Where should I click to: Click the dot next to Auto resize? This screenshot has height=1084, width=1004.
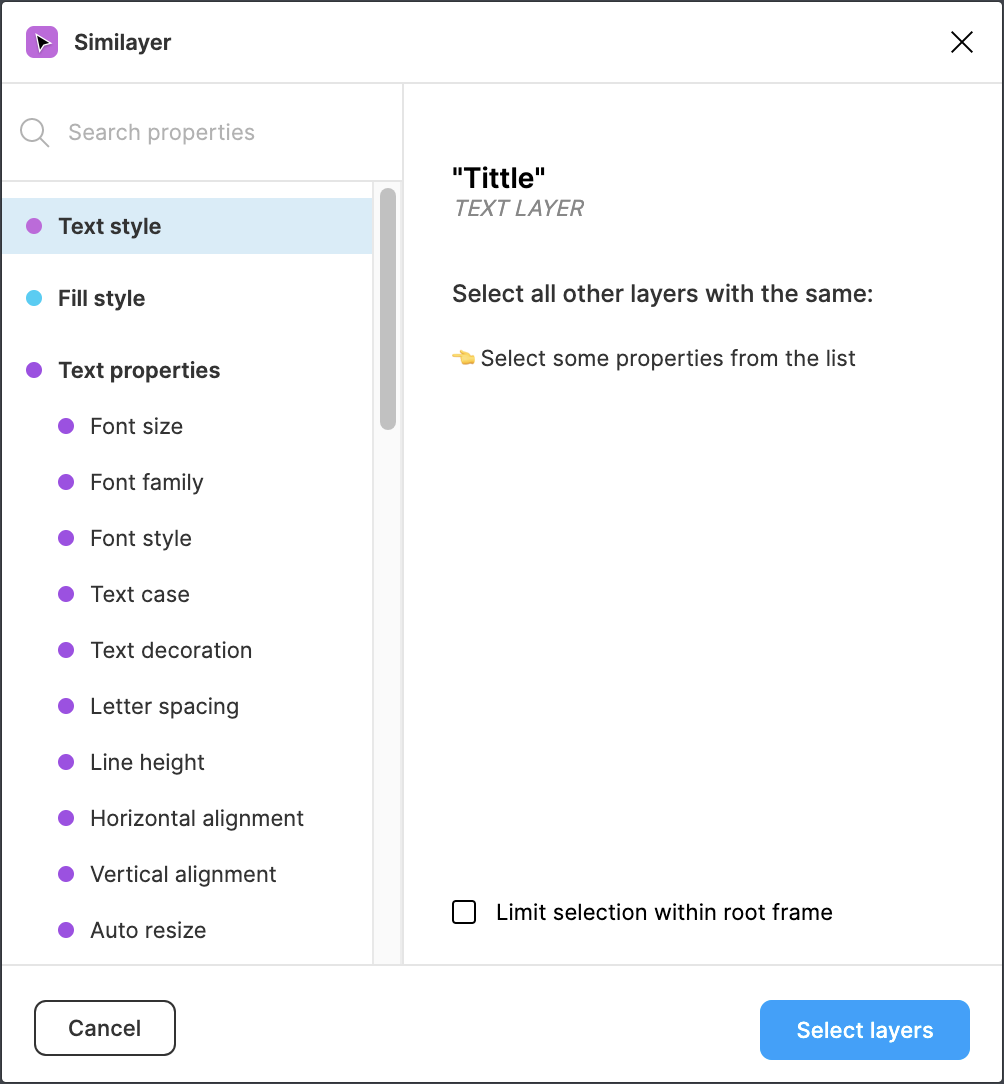66,930
